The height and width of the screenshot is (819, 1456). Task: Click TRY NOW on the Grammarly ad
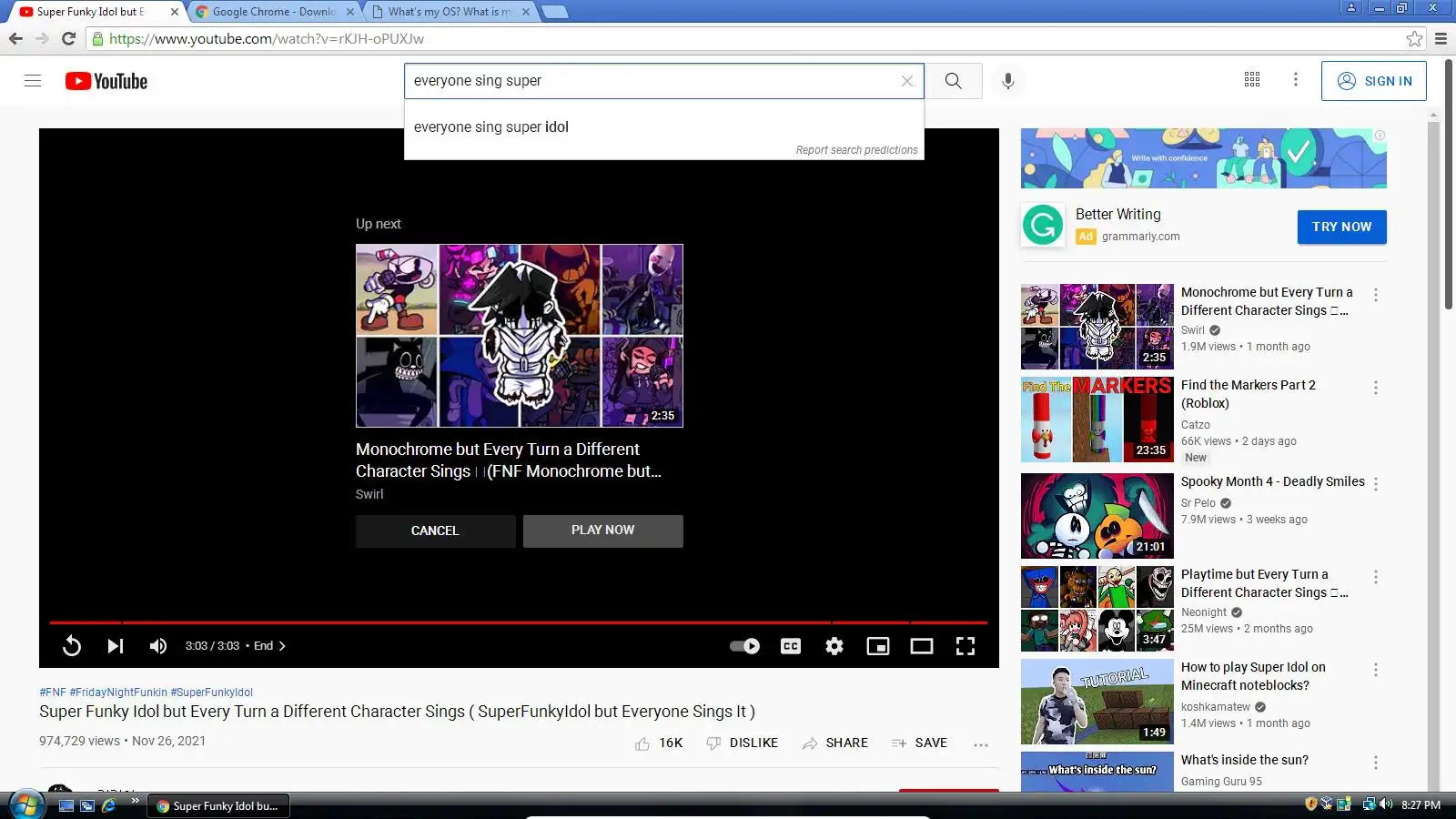1341,227
